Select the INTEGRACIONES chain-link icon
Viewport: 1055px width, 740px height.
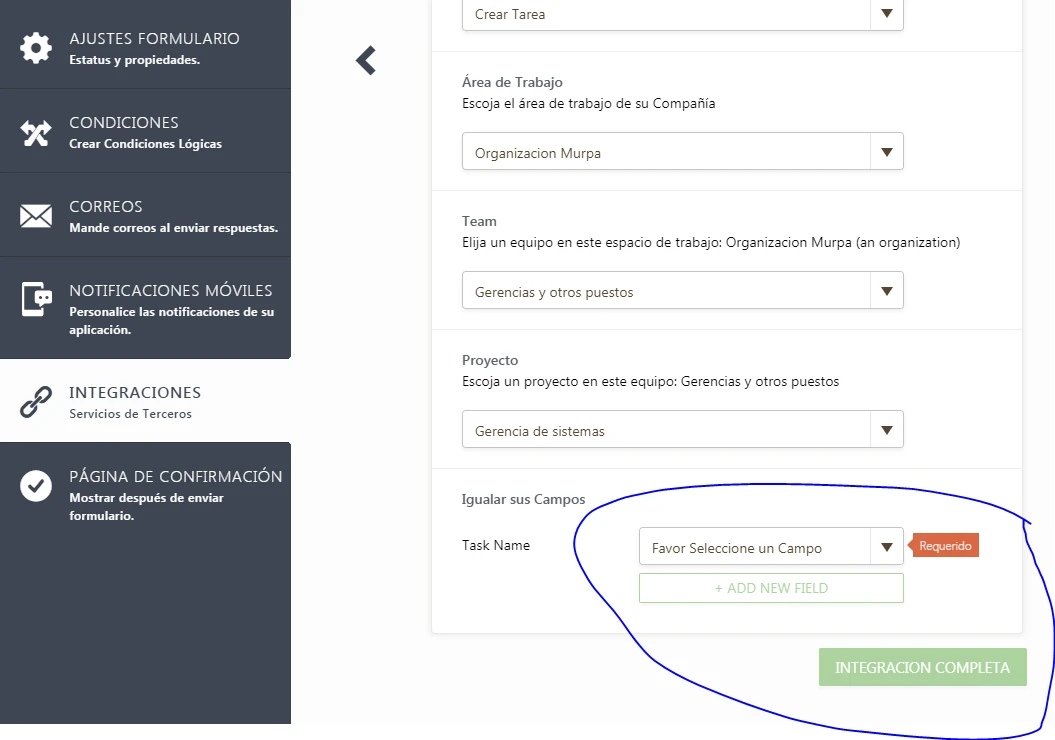(36, 400)
